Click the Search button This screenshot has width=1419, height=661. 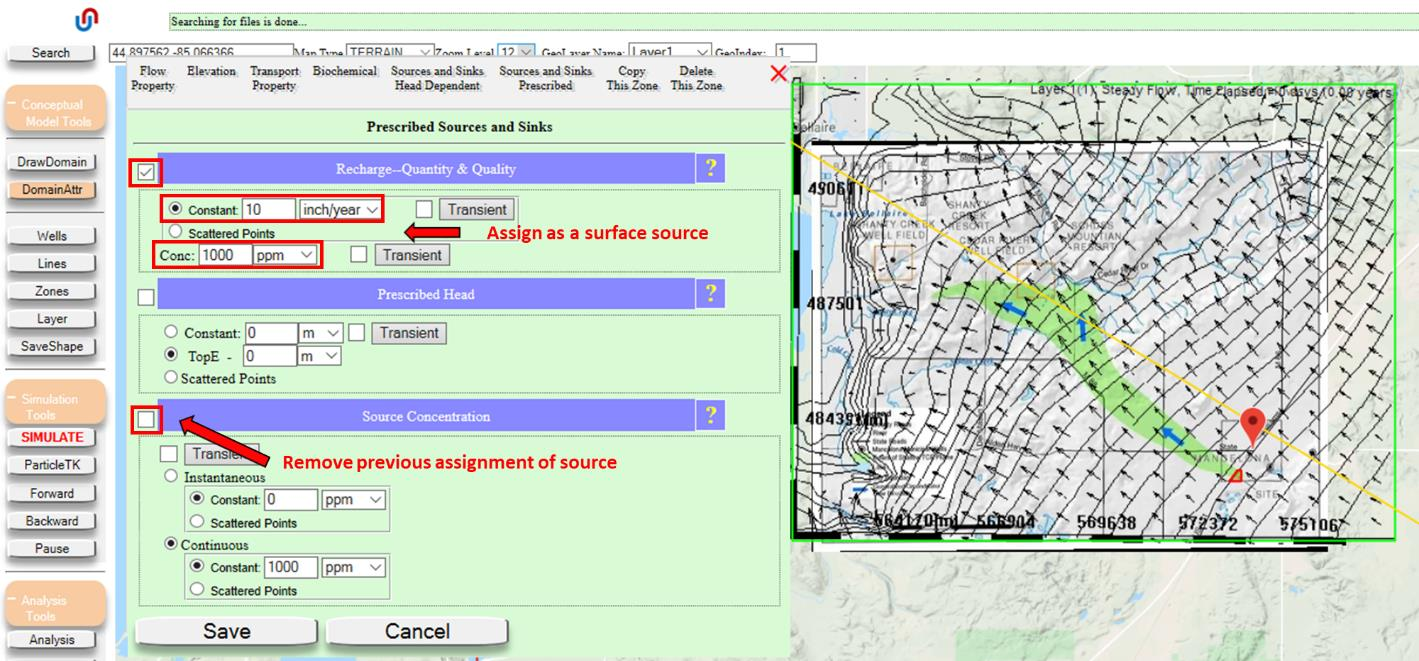click(x=50, y=53)
